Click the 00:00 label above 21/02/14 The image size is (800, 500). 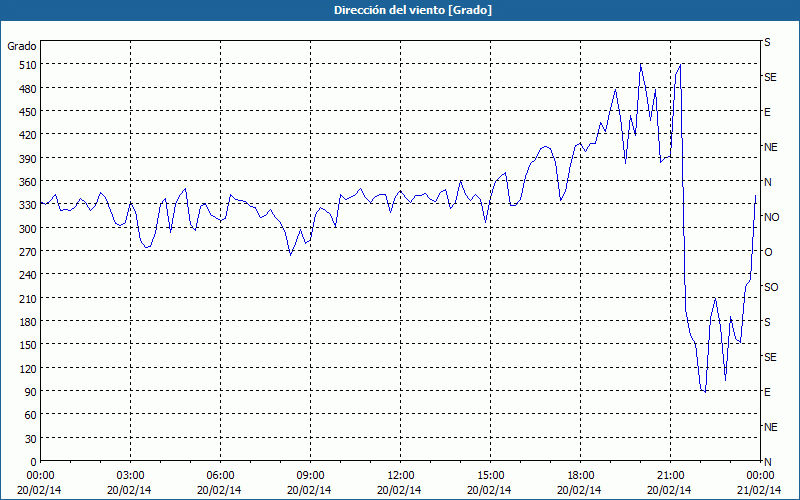[760, 476]
